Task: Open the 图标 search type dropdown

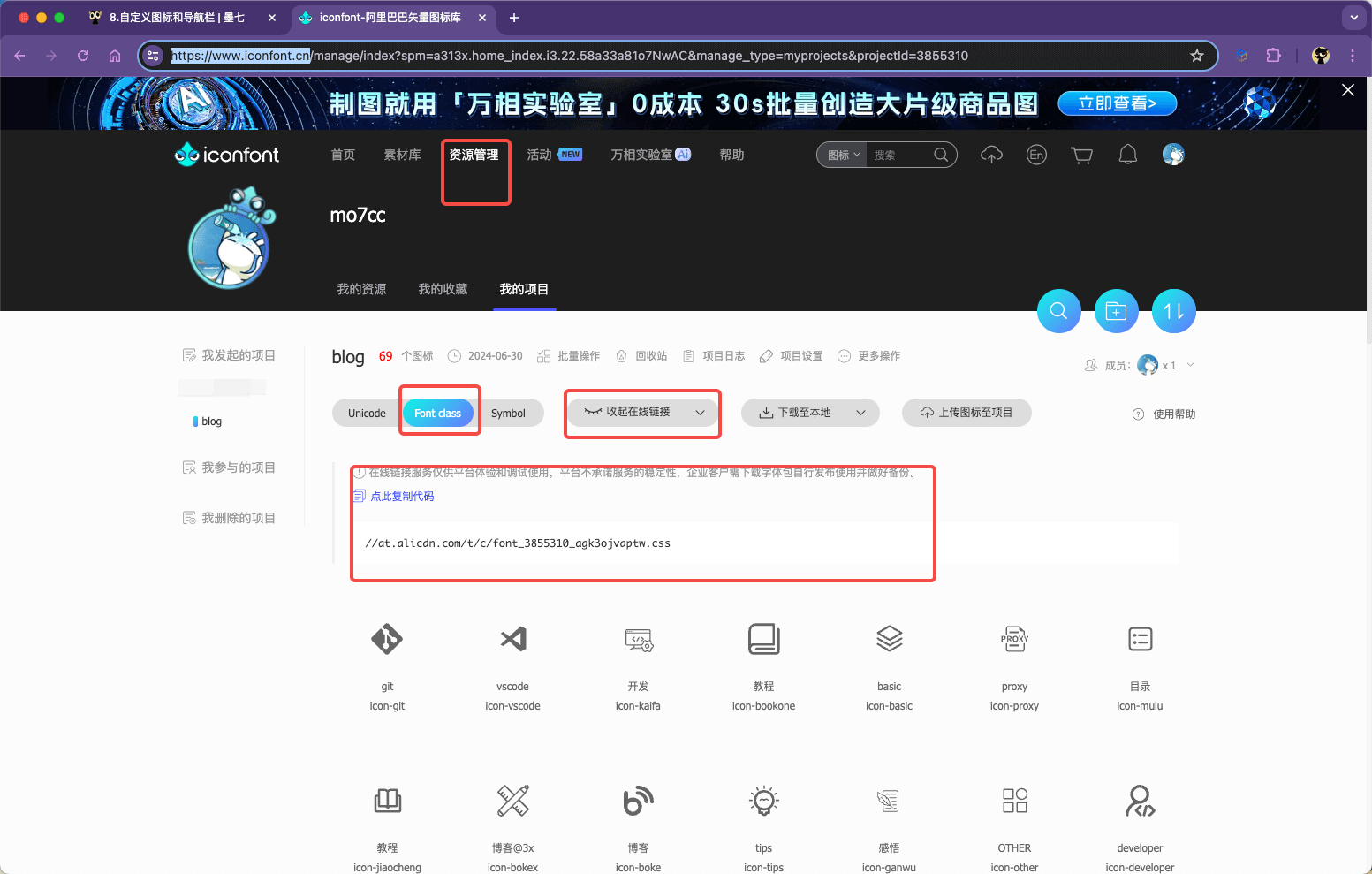Action: [843, 155]
